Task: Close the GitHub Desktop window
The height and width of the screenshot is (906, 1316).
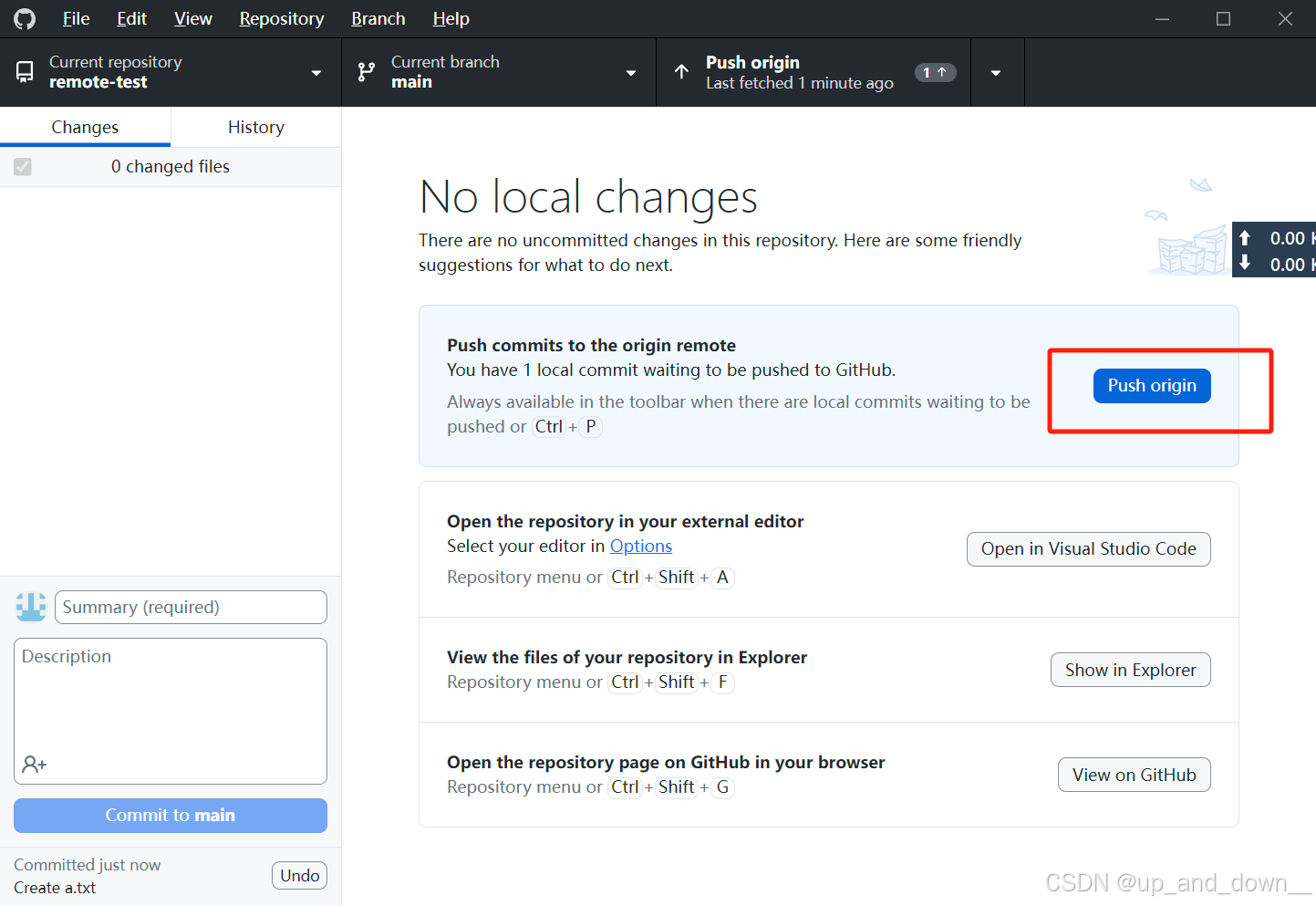Action: (x=1285, y=18)
